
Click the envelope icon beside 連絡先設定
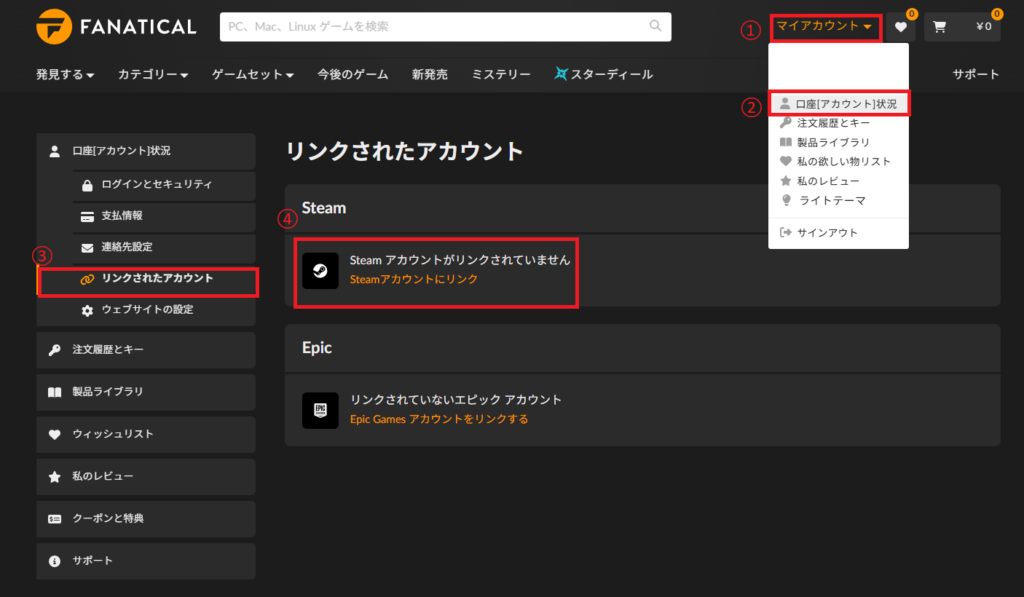pyautogui.click(x=87, y=248)
